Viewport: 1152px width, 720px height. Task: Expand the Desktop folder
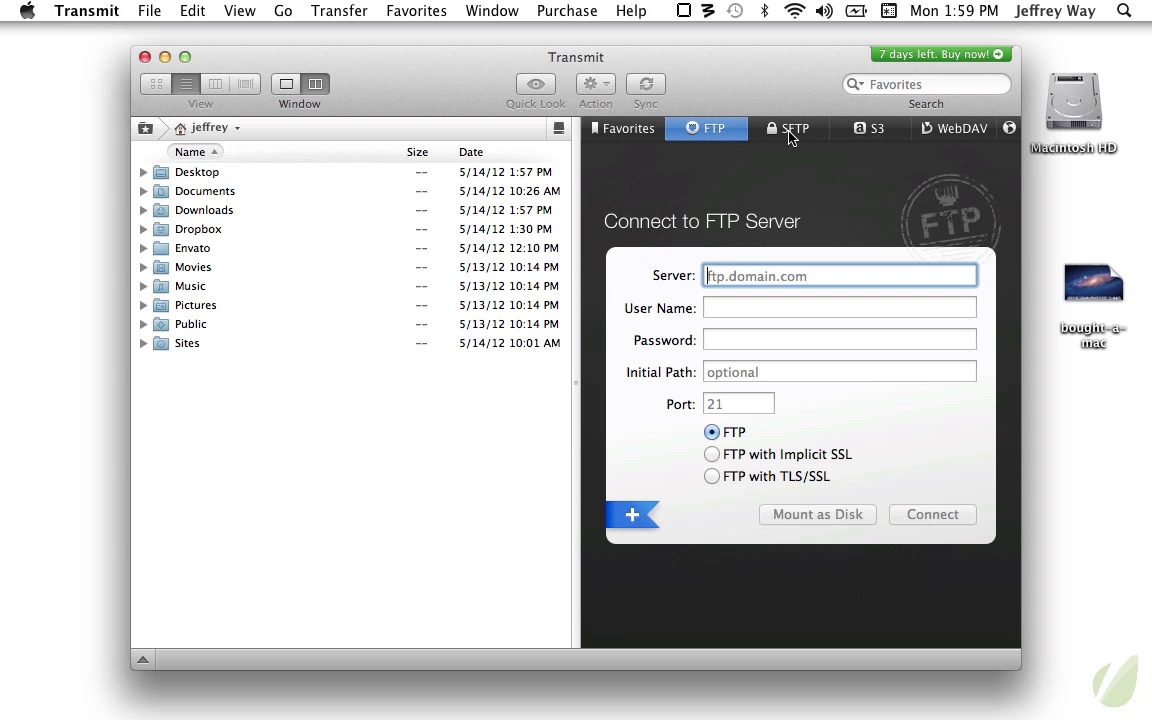(143, 172)
